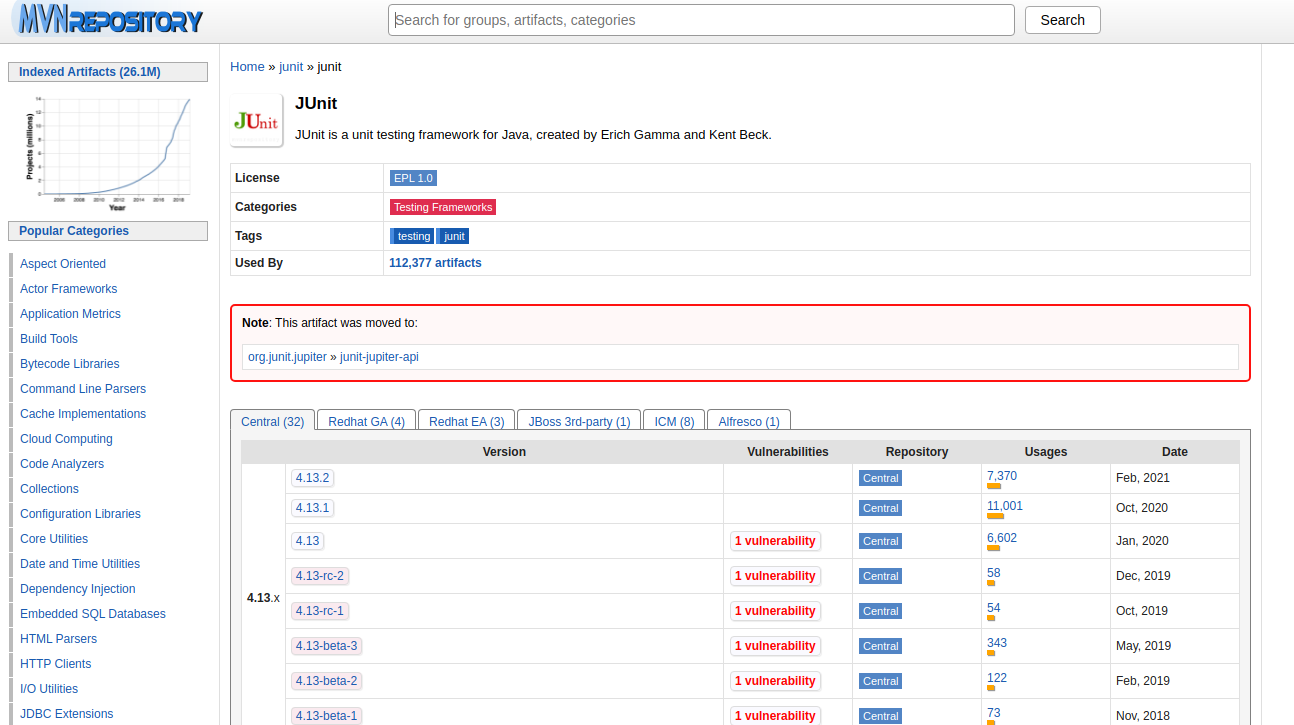Switch to the JBoss 3rd-party (1) tab
This screenshot has height=725, width=1294.
pyautogui.click(x=579, y=421)
